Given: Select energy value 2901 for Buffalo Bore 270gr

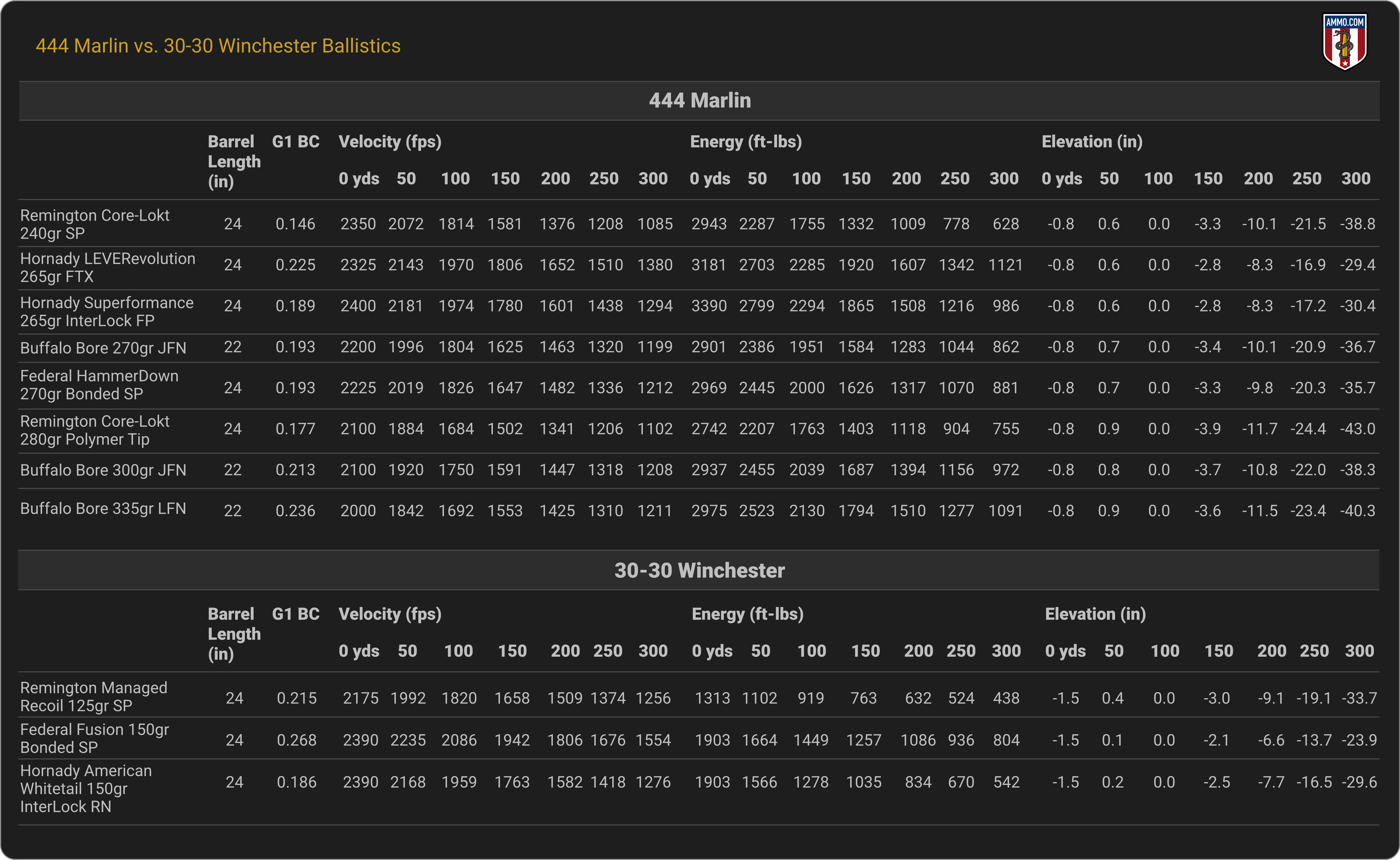Looking at the screenshot, I should pyautogui.click(x=709, y=347).
